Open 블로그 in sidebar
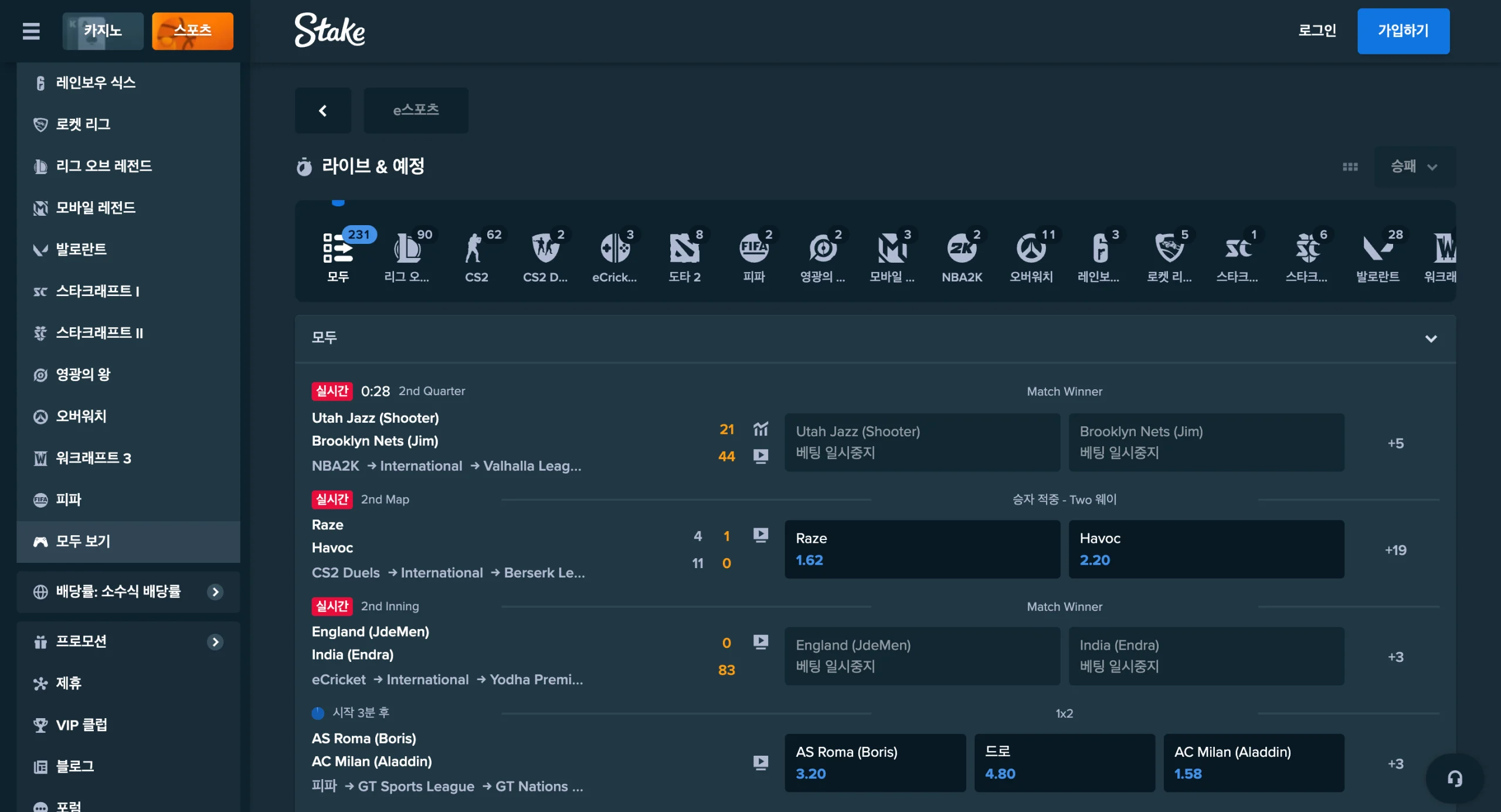The width and height of the screenshot is (1501, 812). 128,767
